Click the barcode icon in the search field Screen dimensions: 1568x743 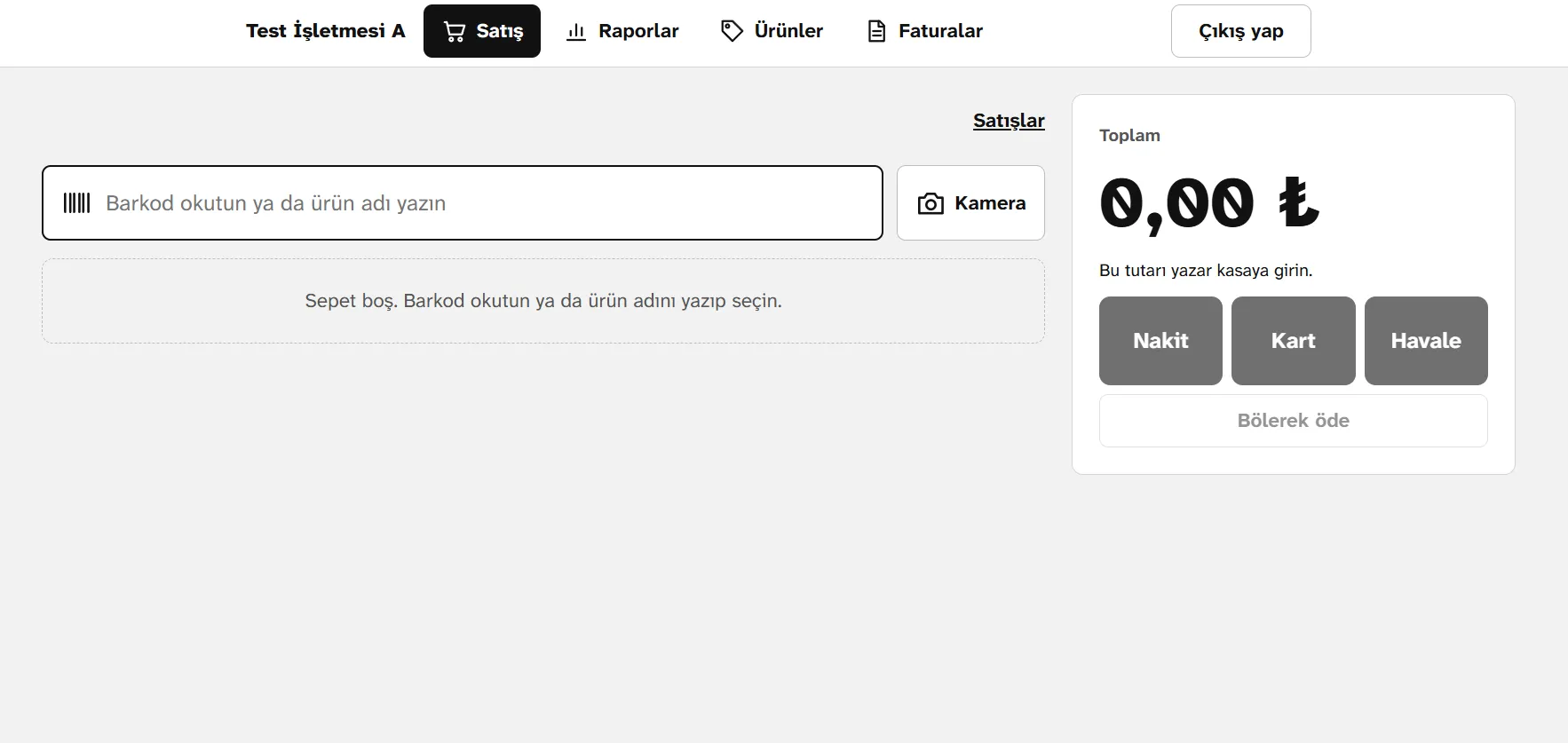(x=77, y=202)
